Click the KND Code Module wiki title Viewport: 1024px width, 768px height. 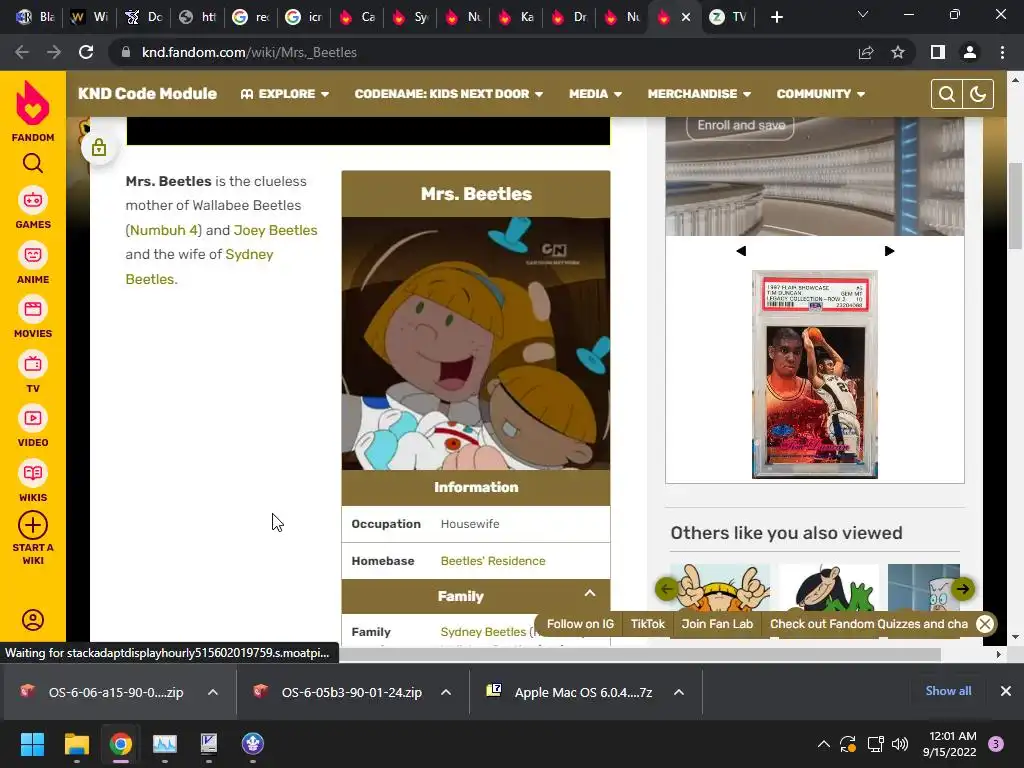pos(148,94)
